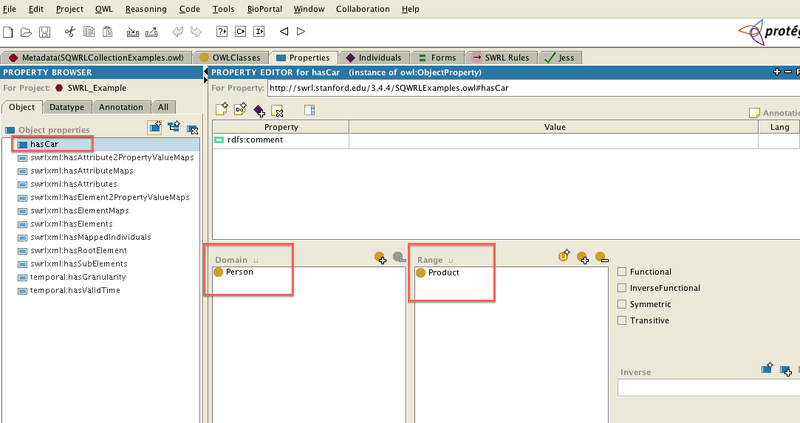Enable the Functional checkbox
This screenshot has height=423, width=800.
coord(621,271)
